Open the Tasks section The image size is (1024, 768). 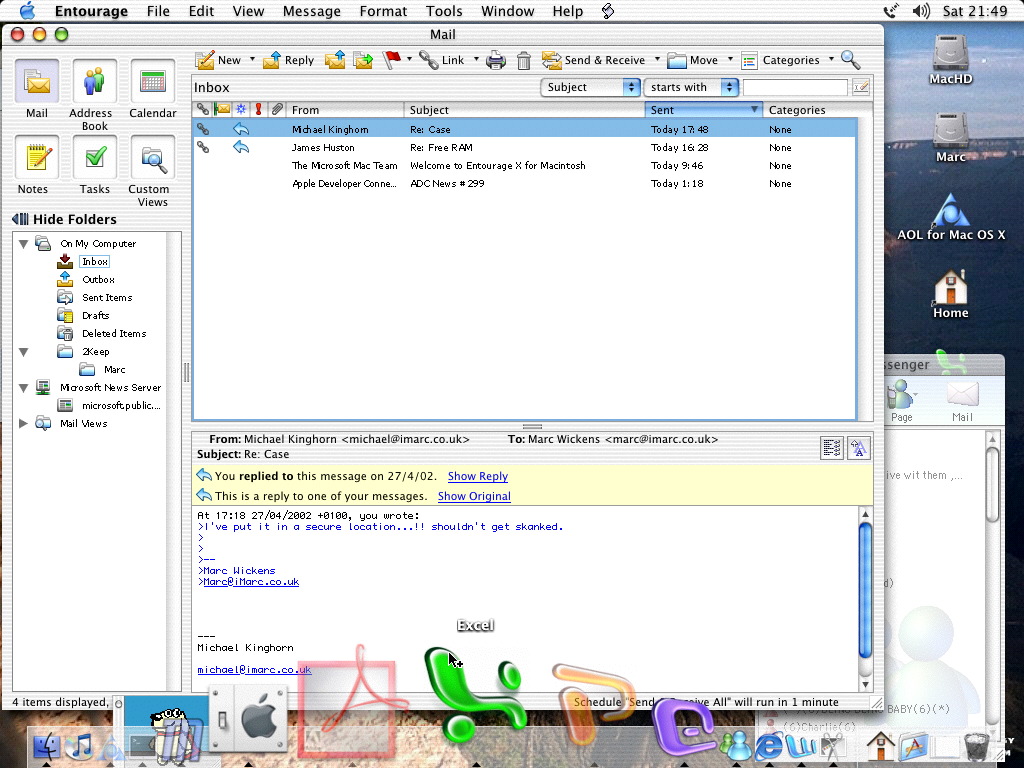94,158
